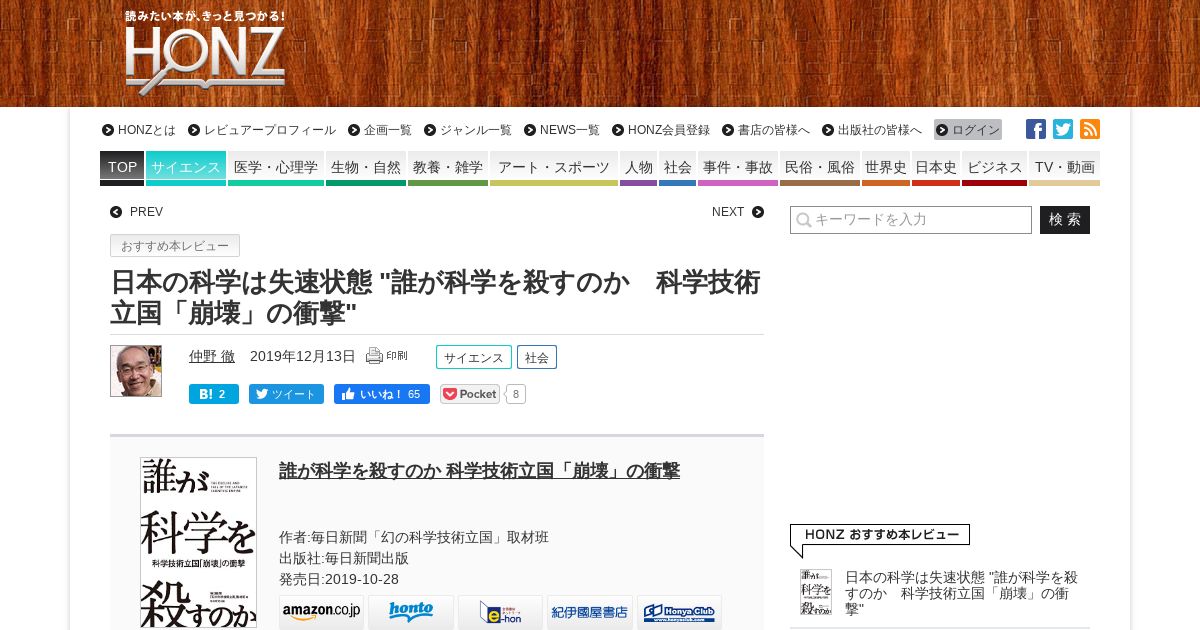Screen dimensions: 1200x630
Task: Click the Pocket count 8
Action: 516,394
